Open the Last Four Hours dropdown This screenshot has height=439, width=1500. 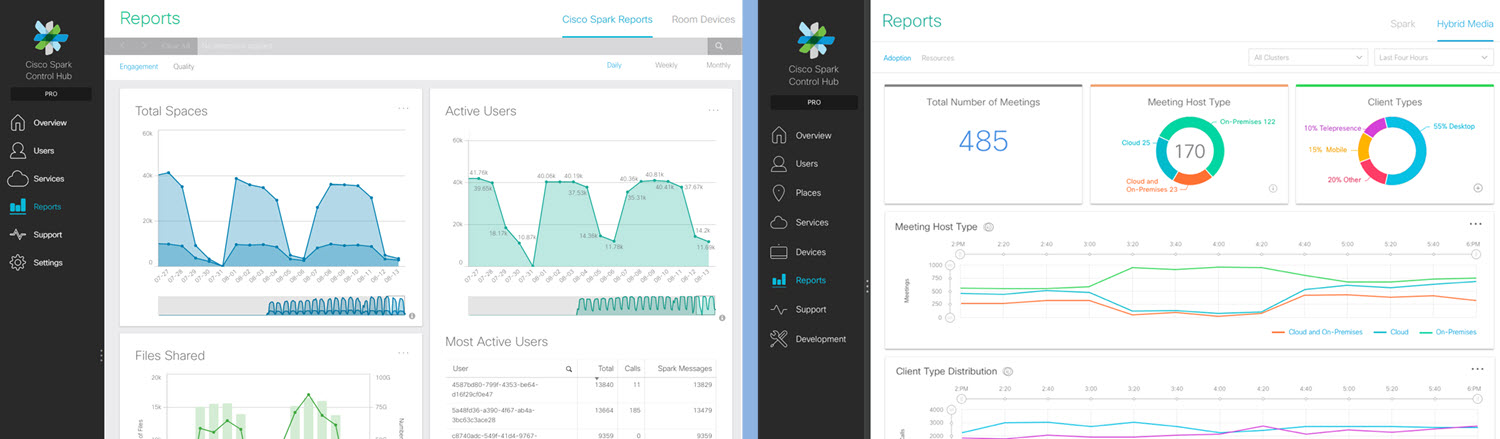coord(1431,58)
